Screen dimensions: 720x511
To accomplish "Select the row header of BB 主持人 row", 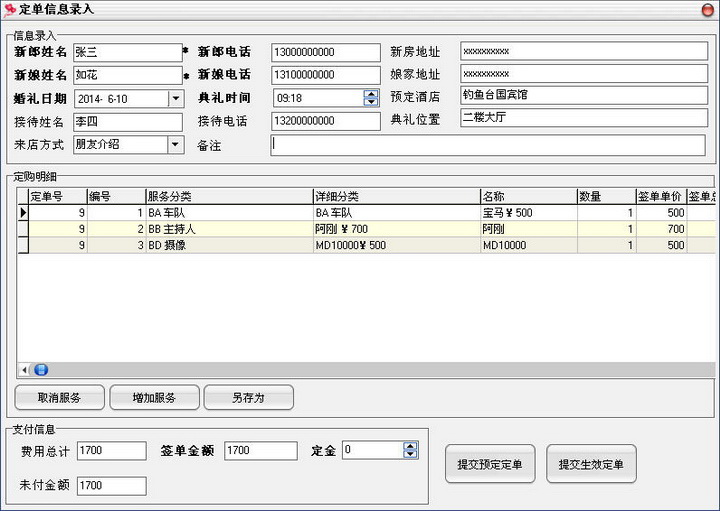I will [23, 229].
